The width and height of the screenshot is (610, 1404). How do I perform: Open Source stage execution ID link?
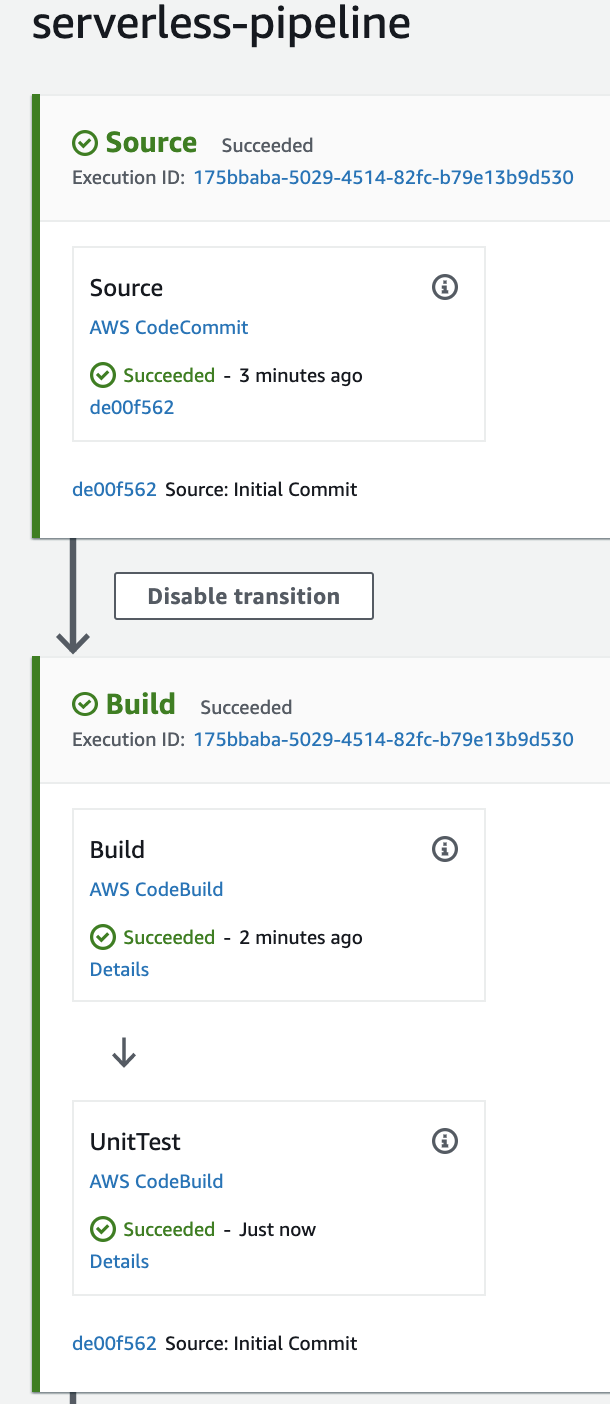[x=384, y=178]
